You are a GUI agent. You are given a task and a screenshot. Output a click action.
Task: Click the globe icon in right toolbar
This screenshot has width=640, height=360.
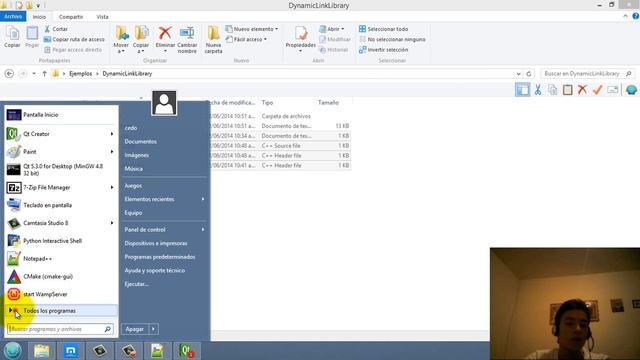[x=631, y=90]
